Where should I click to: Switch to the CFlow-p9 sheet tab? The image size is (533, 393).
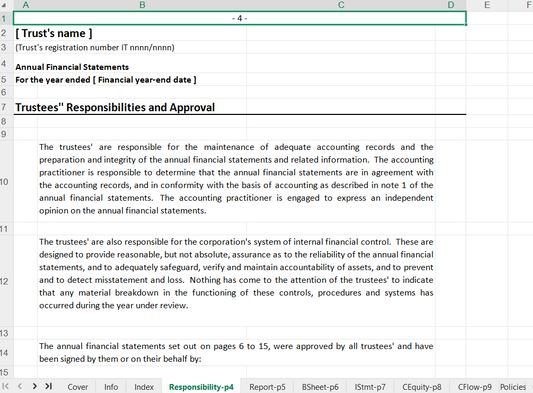475,387
